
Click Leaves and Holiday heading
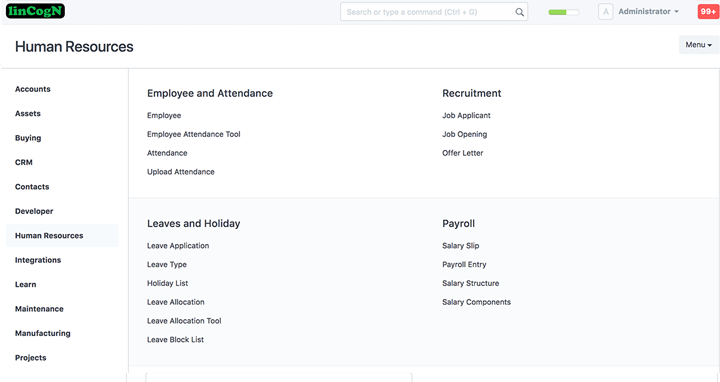[x=193, y=224]
